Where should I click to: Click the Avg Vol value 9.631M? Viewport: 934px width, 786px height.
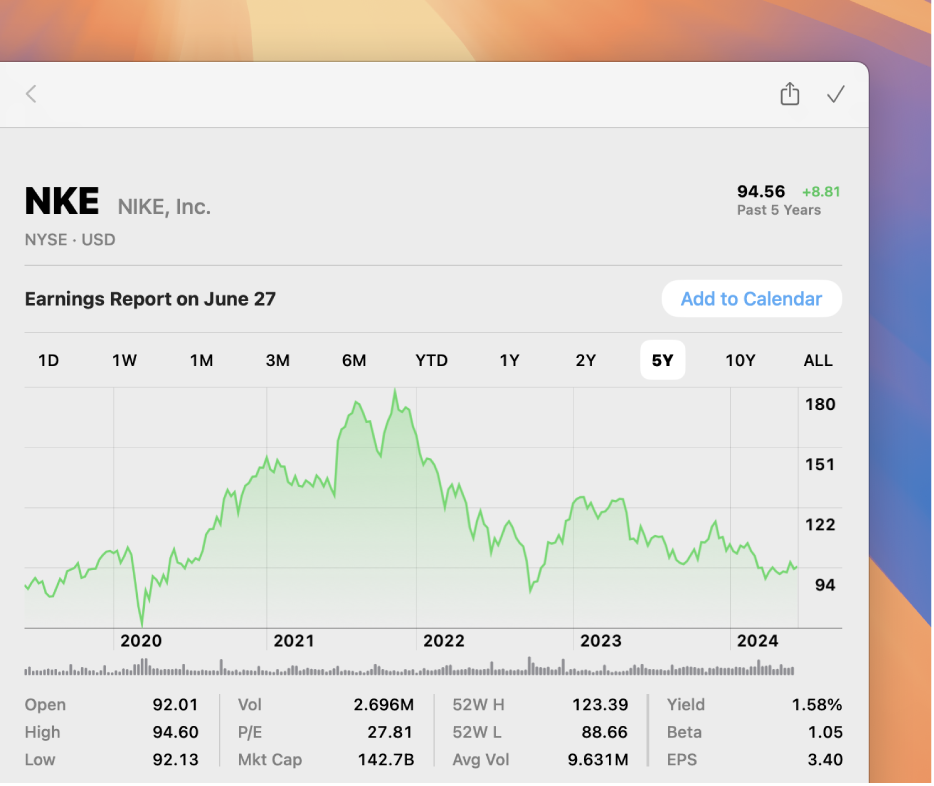point(598,759)
